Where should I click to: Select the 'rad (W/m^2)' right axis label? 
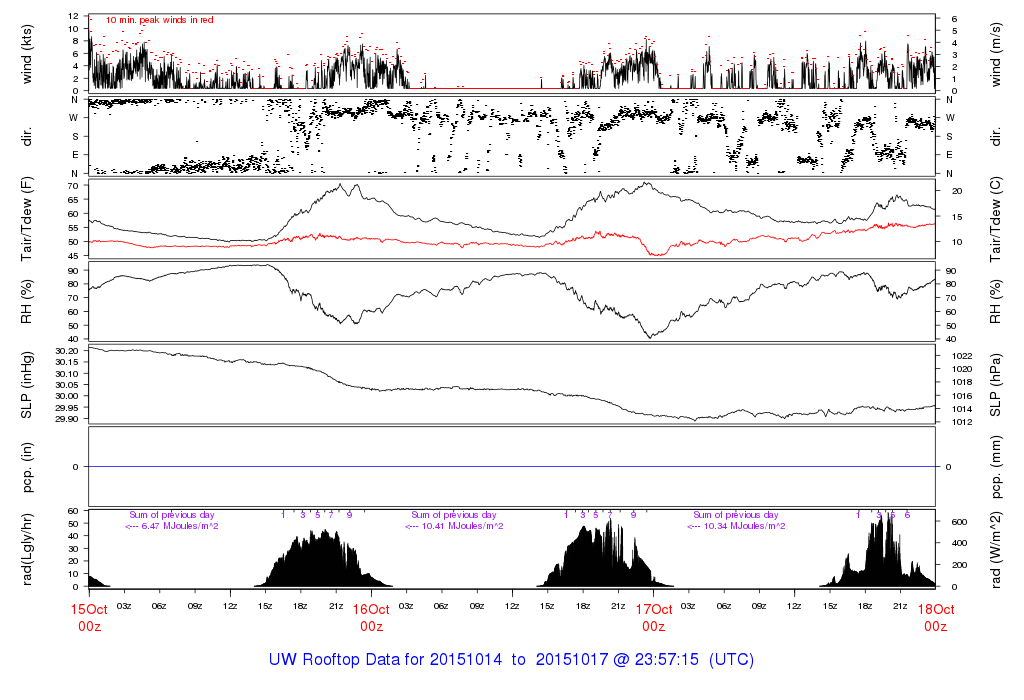[x=996, y=549]
